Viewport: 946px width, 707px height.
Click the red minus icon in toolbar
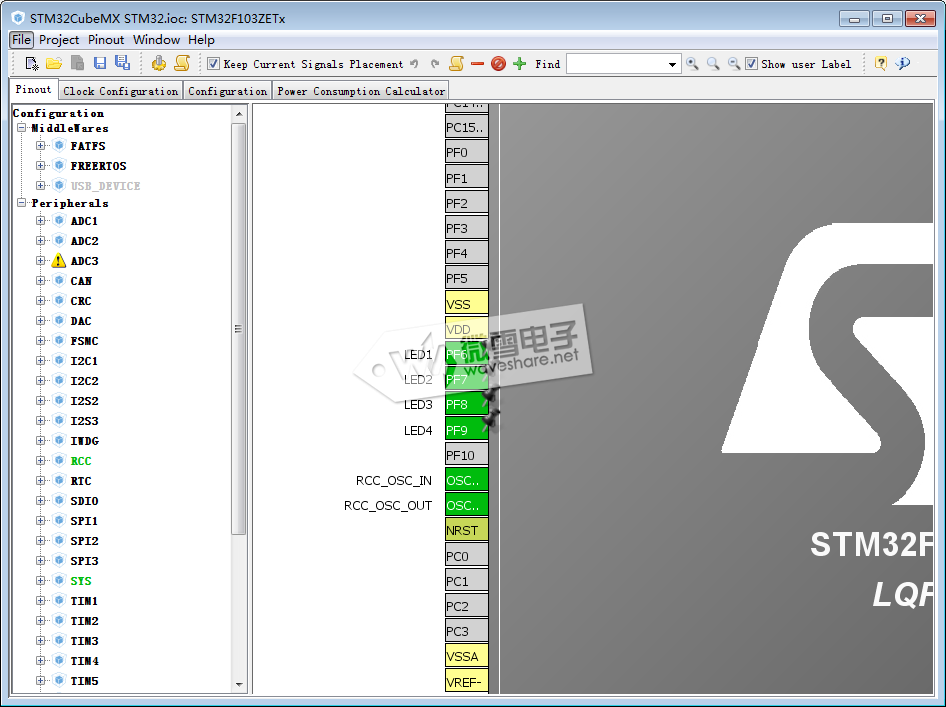tap(477, 64)
